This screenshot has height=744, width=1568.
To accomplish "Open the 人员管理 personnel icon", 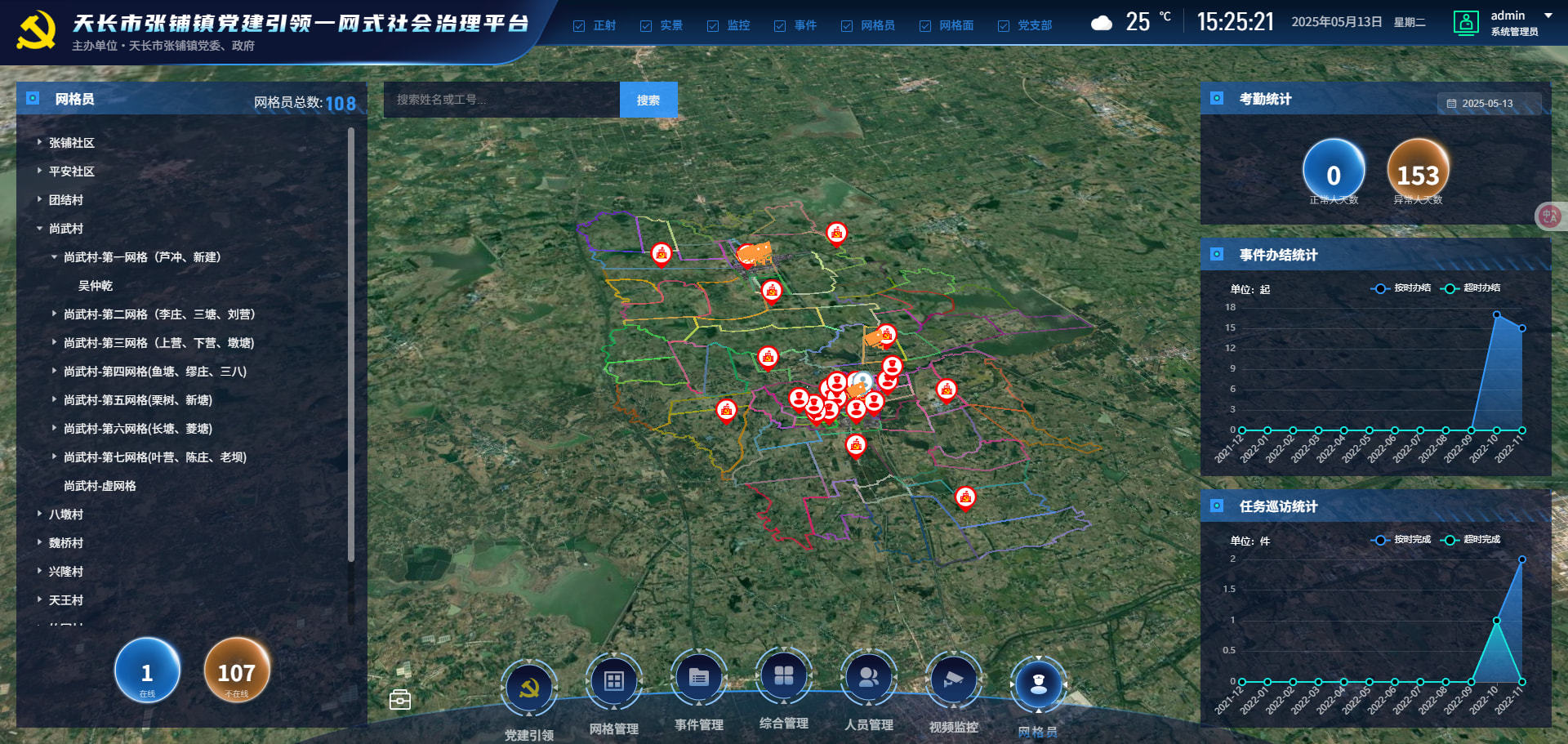I will click(869, 677).
